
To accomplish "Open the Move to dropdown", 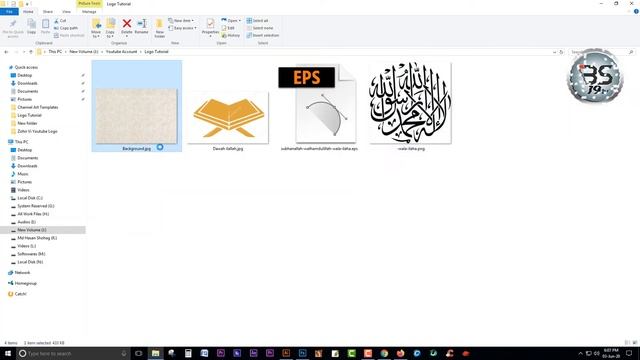I will (x=96, y=28).
